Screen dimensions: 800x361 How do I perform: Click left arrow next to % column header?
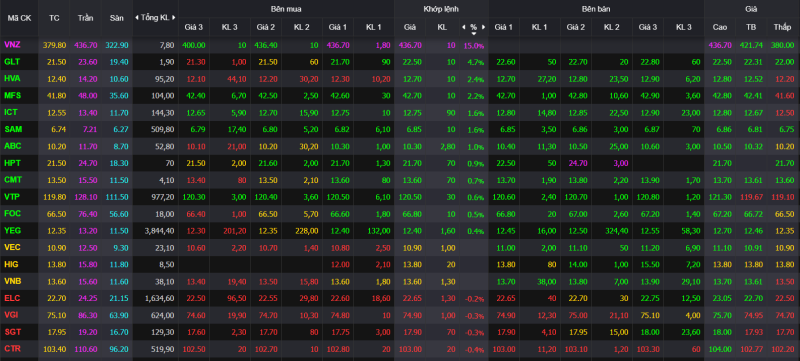[x=464, y=27]
